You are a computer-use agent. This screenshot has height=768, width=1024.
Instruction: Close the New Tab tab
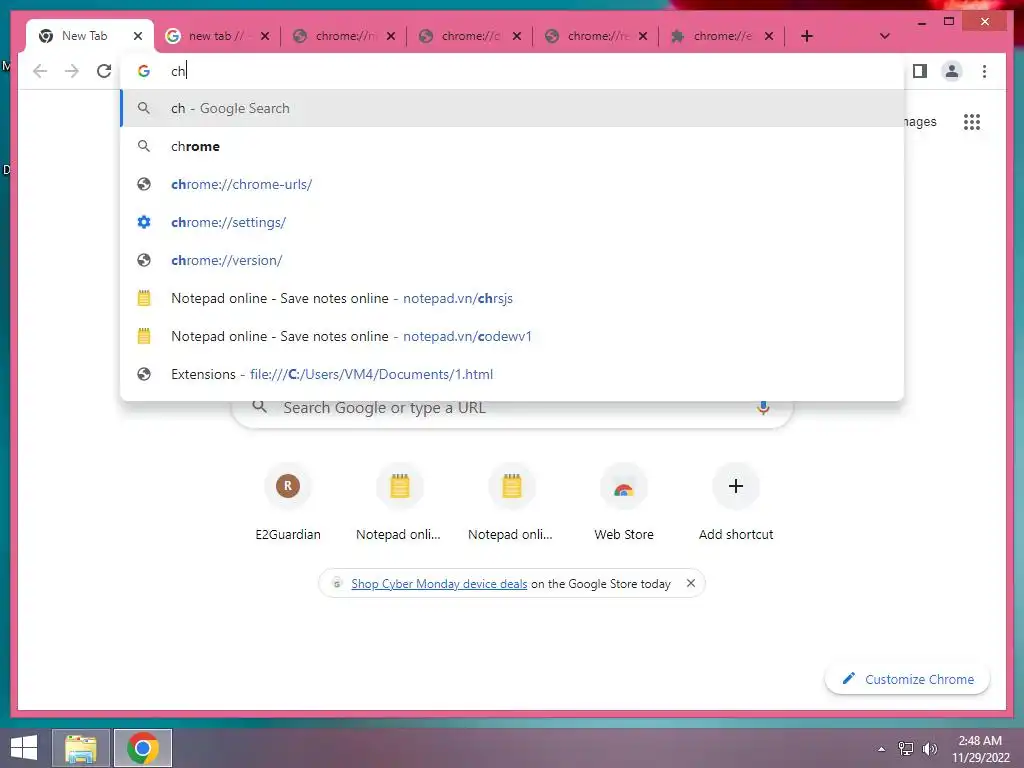coord(137,36)
